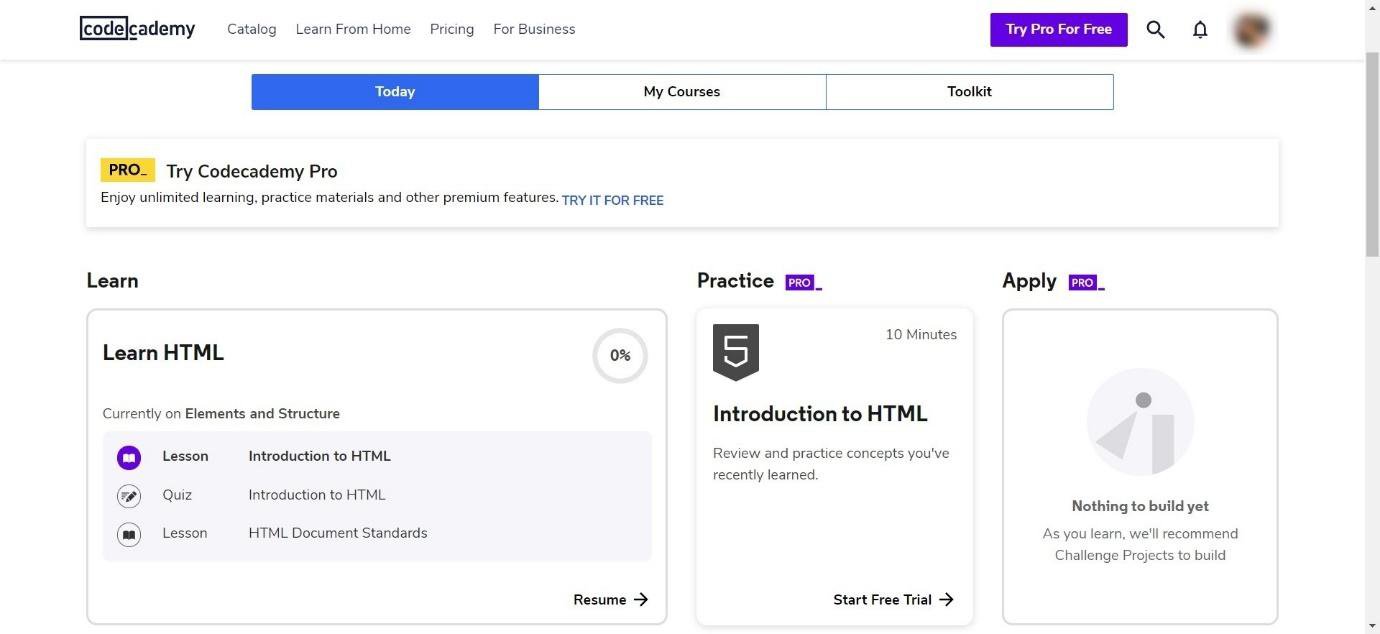Screen dimensions: 1380x634
Task: Click the scrollbar down arrow
Action: pos(1372,626)
